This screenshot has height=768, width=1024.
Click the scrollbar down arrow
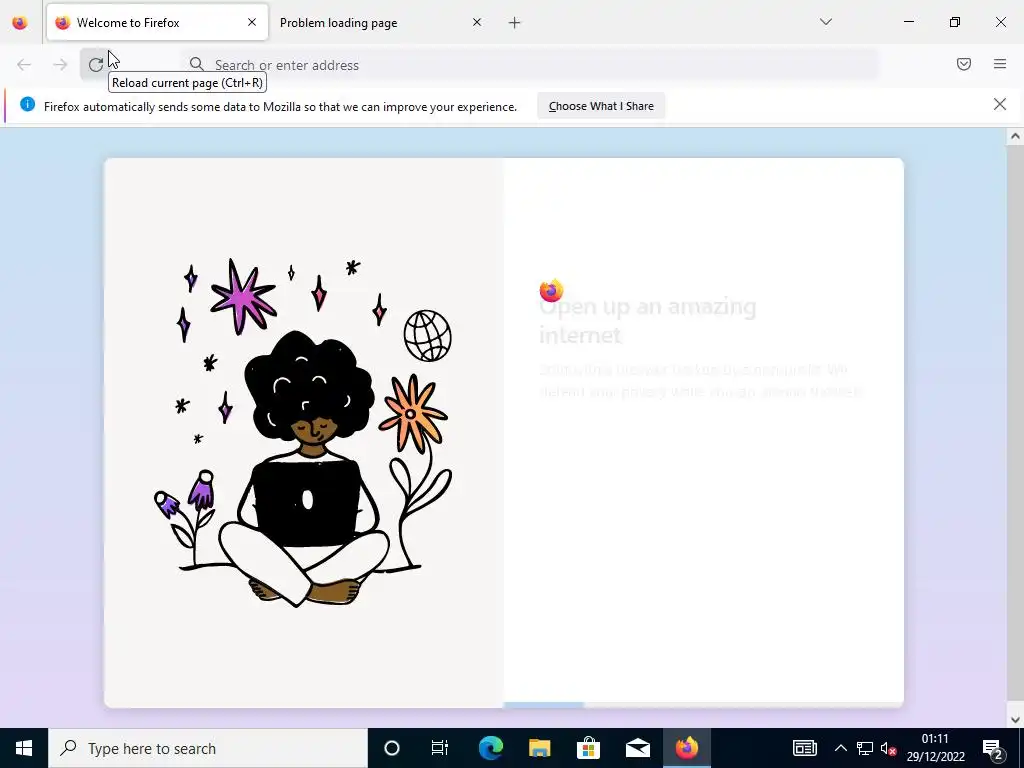pyautogui.click(x=1015, y=720)
